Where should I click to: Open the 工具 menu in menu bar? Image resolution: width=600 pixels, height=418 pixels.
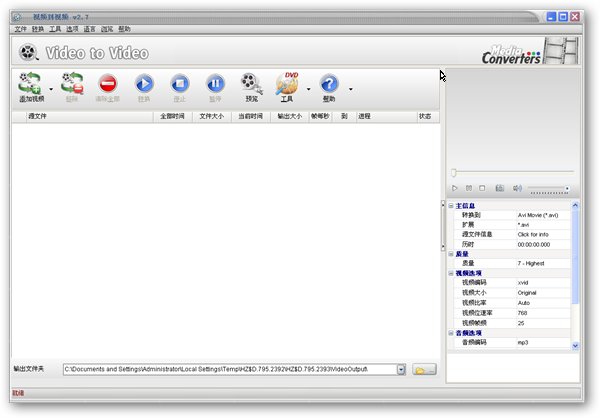[55, 29]
